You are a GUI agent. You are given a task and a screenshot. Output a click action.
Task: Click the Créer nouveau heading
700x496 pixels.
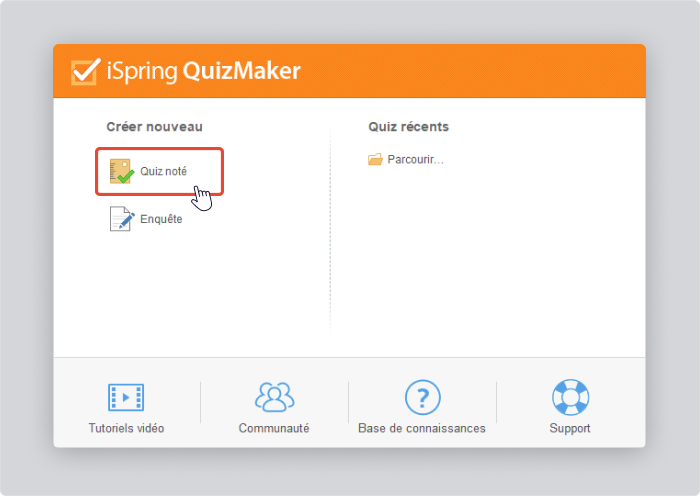click(x=154, y=127)
